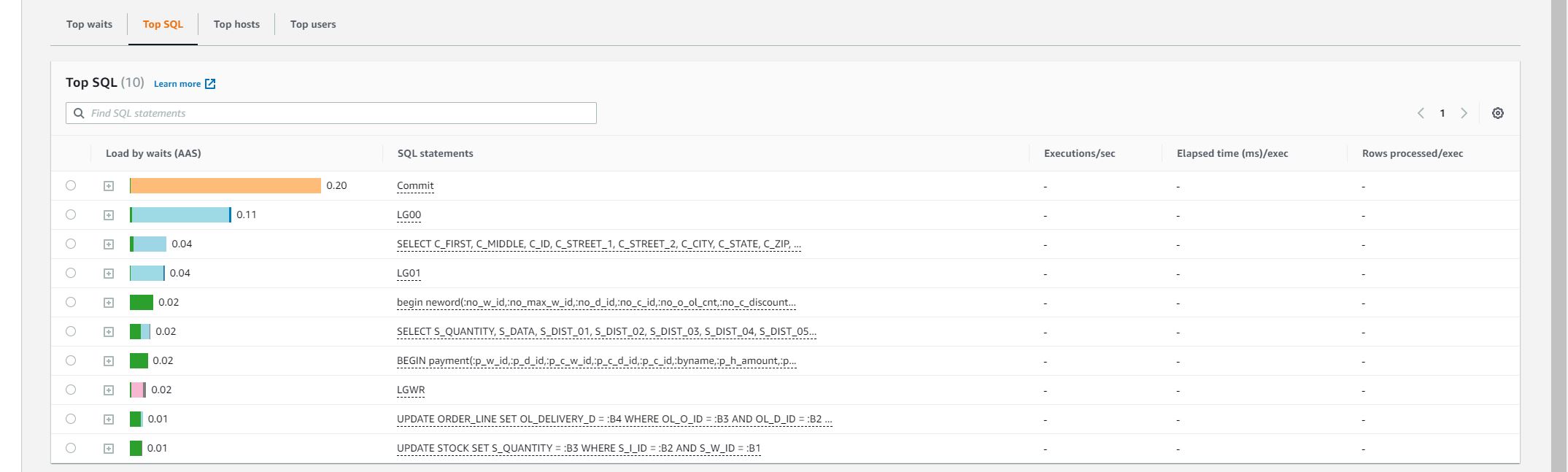Screen dimensions: 1568x472
Task: Expand the BEGIN payment statement row
Action: [109, 361]
